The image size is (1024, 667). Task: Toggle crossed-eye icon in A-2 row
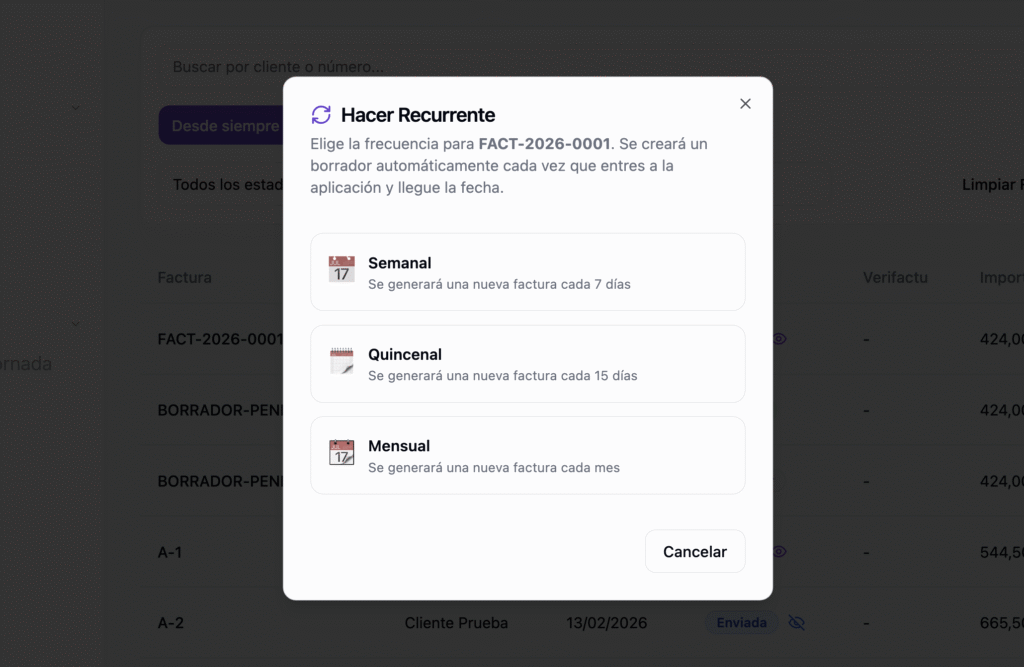796,623
